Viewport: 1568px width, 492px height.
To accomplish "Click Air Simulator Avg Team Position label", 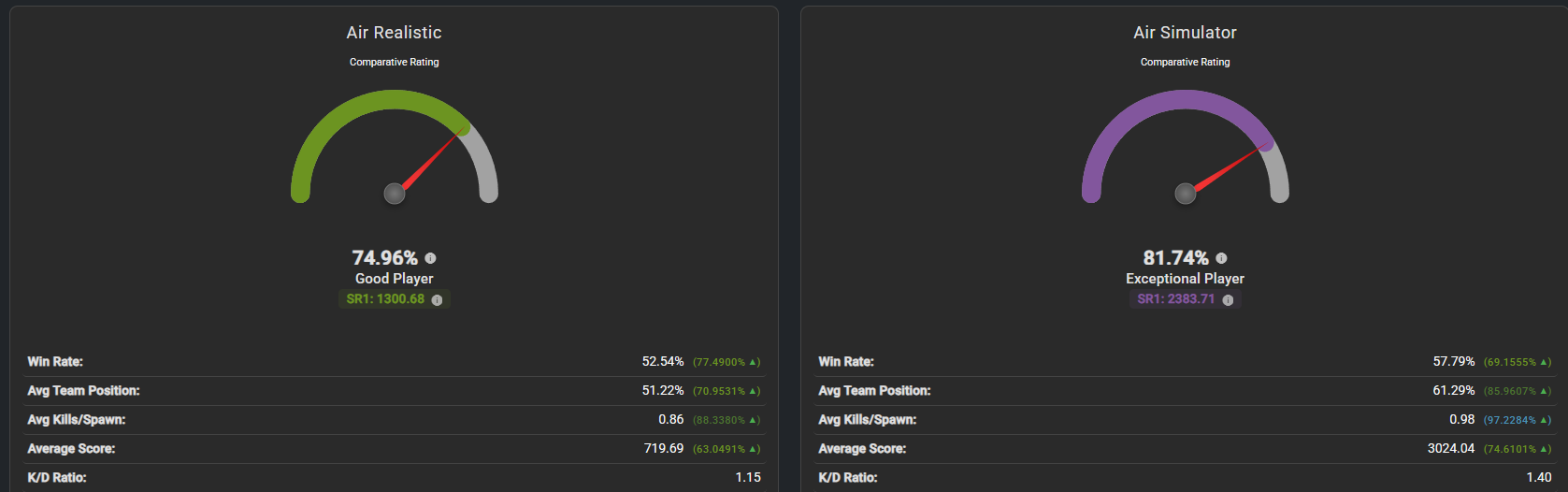I will (x=874, y=391).
